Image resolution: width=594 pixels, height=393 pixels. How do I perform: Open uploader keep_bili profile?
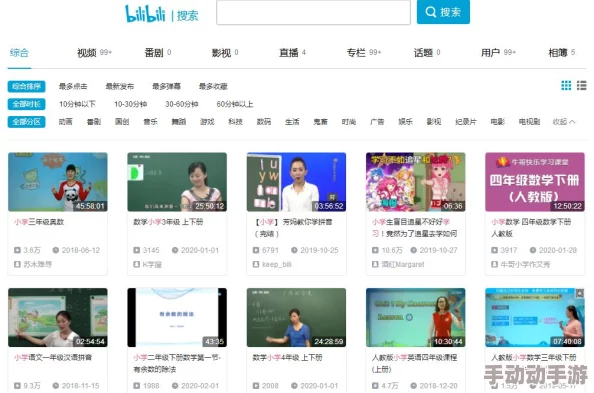(x=277, y=264)
